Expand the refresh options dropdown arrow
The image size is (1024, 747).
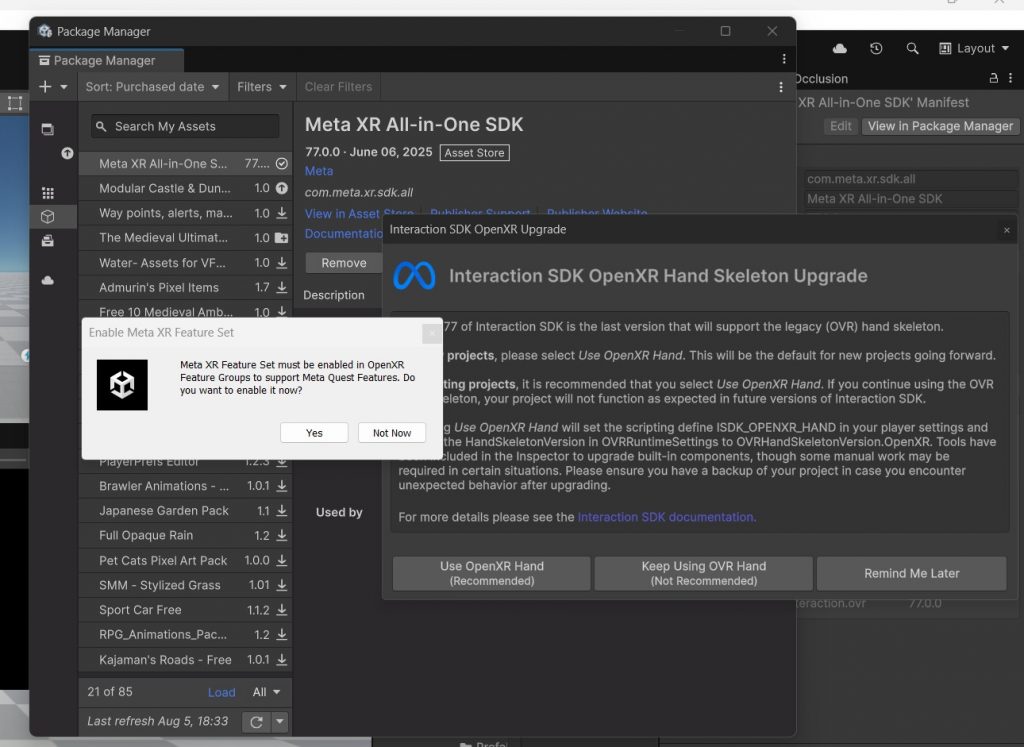(280, 722)
